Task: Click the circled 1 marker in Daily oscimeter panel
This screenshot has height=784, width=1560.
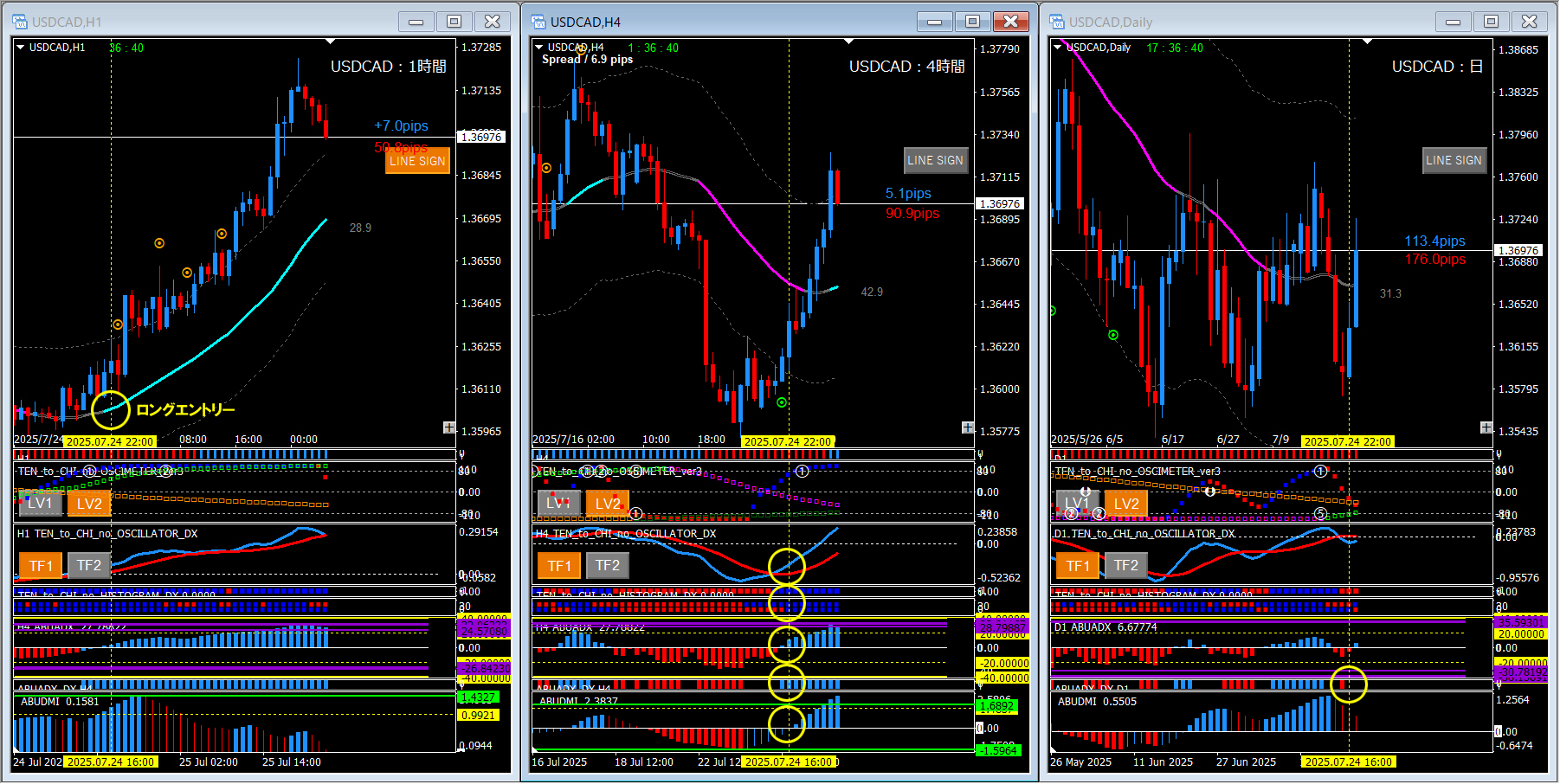Action: coord(1320,472)
